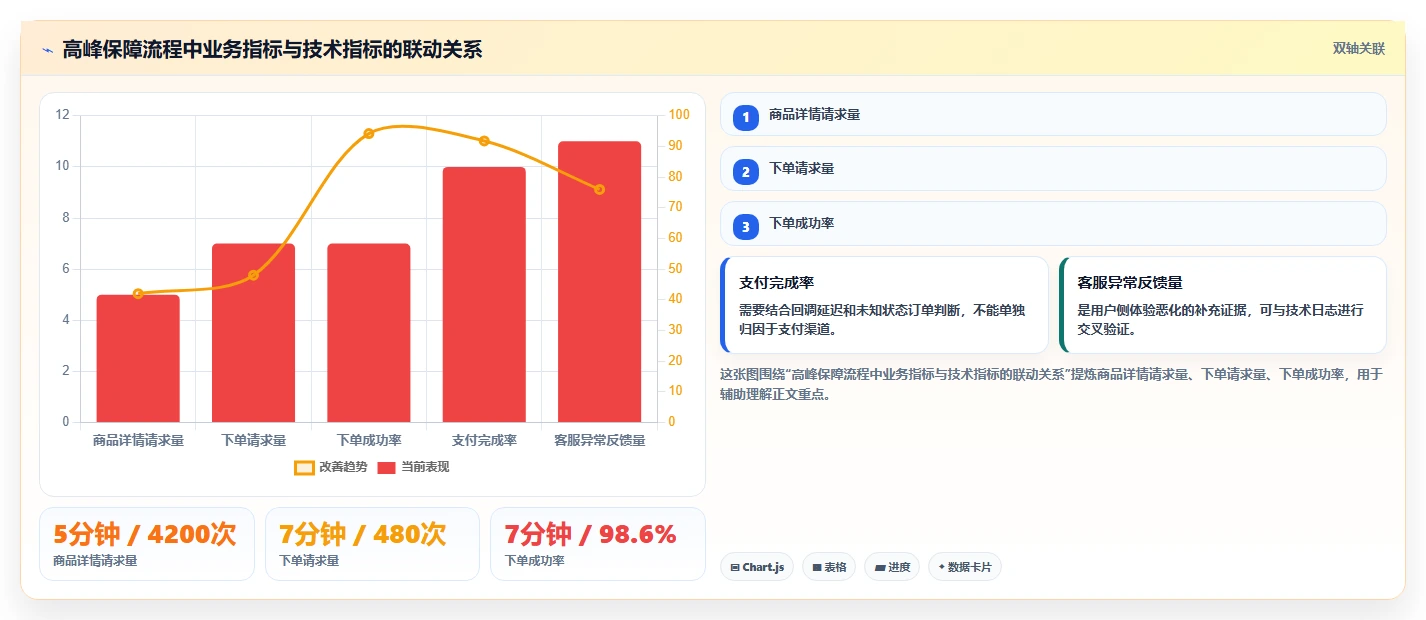The width and height of the screenshot is (1426, 620).
Task: Open the 客服异常反馈量 note card heading
Action: [x=1130, y=283]
